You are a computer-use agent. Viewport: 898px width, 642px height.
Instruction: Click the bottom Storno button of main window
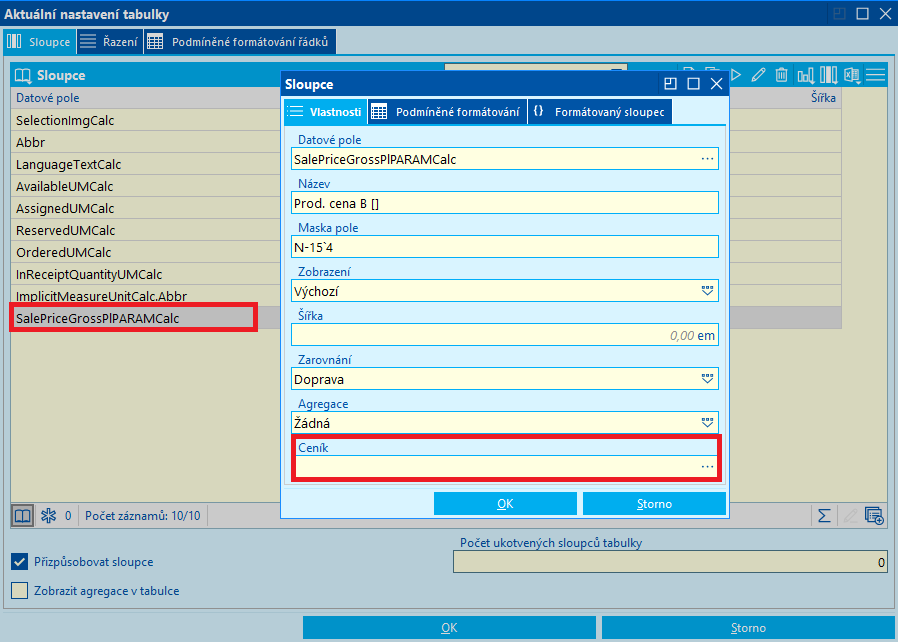point(748,628)
